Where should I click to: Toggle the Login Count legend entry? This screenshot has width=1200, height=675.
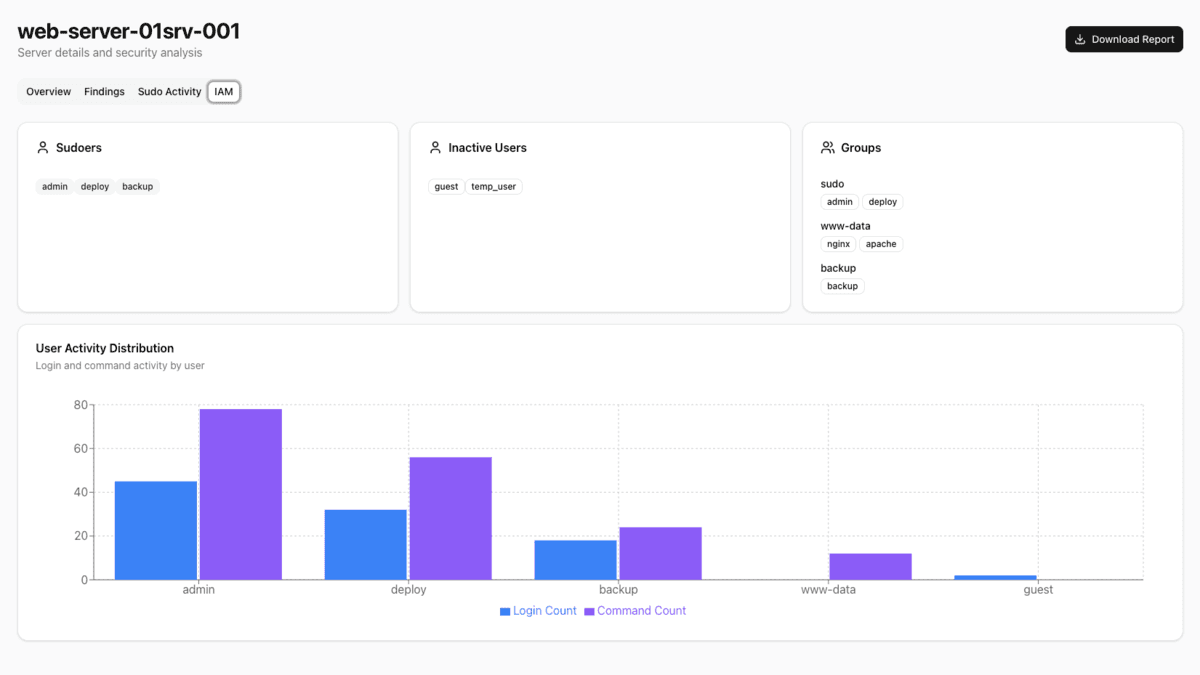(x=538, y=610)
